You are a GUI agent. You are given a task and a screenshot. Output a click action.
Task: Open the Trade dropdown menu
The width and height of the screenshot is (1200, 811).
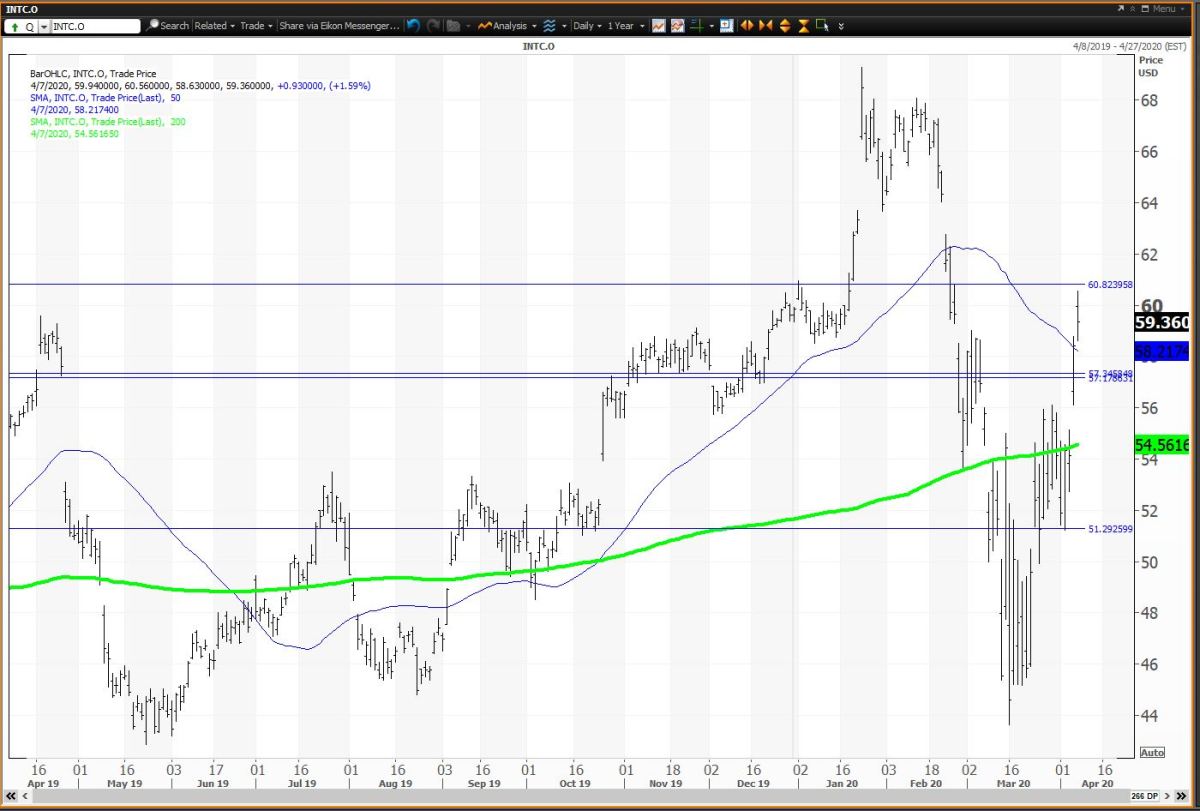coord(256,25)
